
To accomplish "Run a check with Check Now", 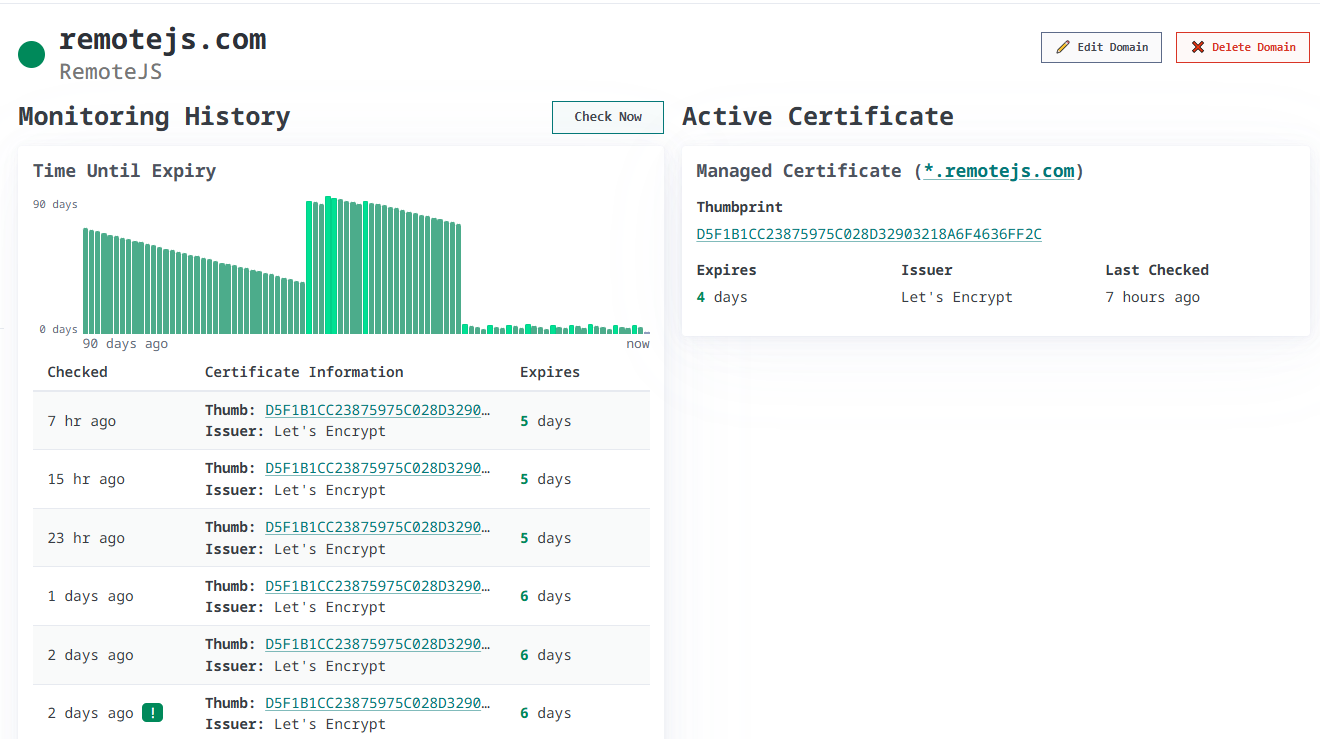I will tap(608, 117).
